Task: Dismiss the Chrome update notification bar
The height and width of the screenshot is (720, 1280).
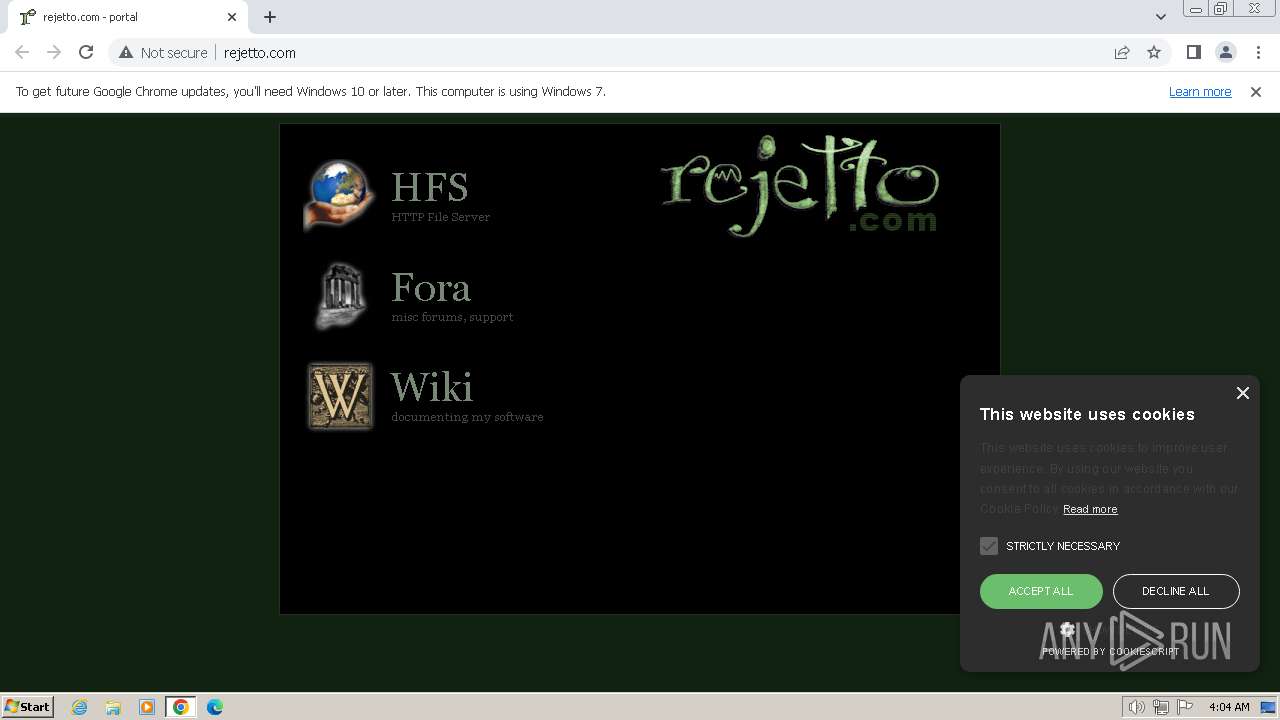Action: coord(1256,91)
